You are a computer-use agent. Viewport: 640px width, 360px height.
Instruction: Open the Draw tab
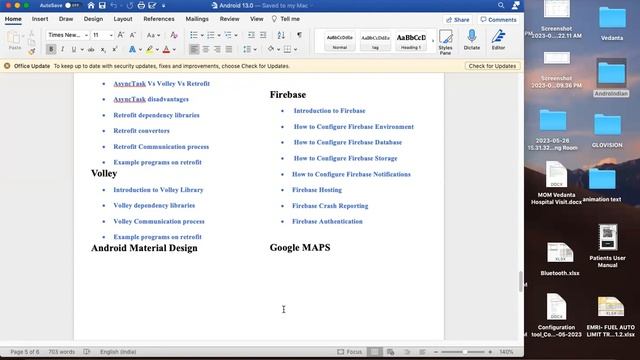(66, 19)
